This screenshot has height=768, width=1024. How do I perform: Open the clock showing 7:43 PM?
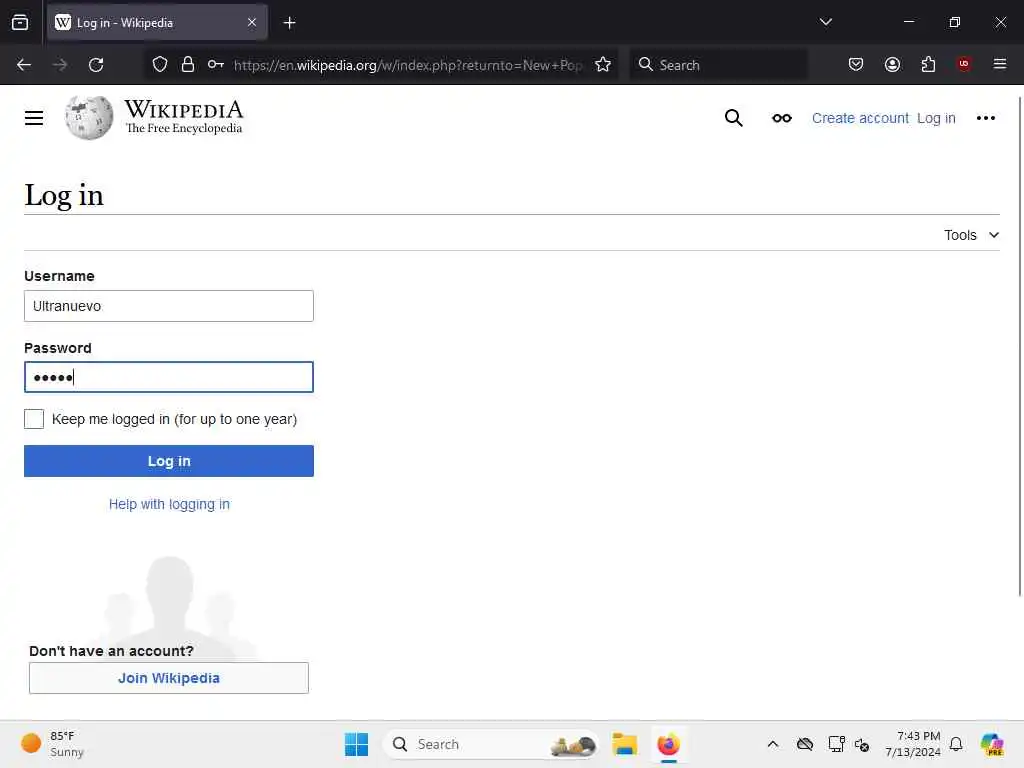pyautogui.click(x=913, y=744)
